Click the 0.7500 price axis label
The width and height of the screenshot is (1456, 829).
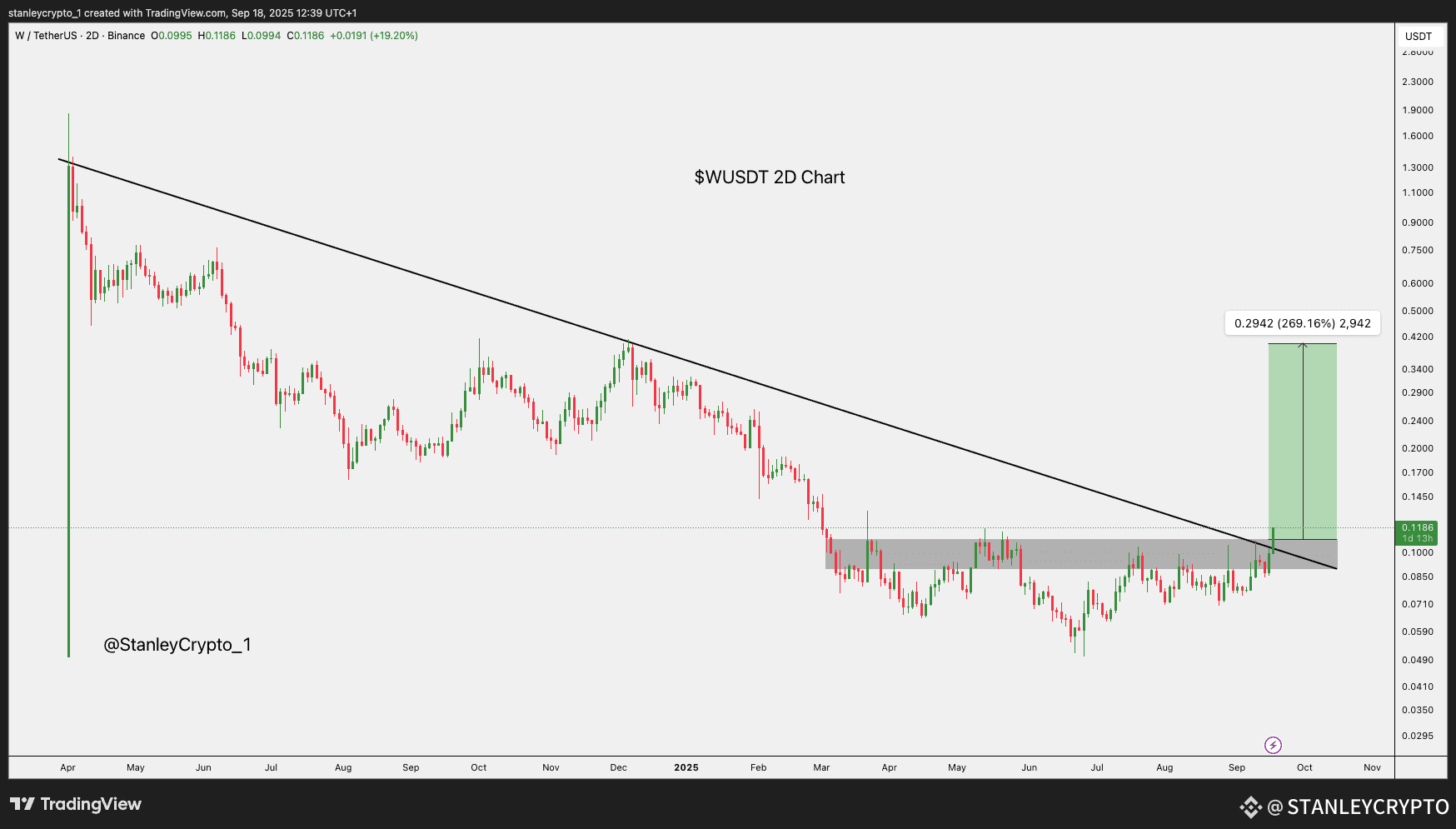click(x=1418, y=250)
